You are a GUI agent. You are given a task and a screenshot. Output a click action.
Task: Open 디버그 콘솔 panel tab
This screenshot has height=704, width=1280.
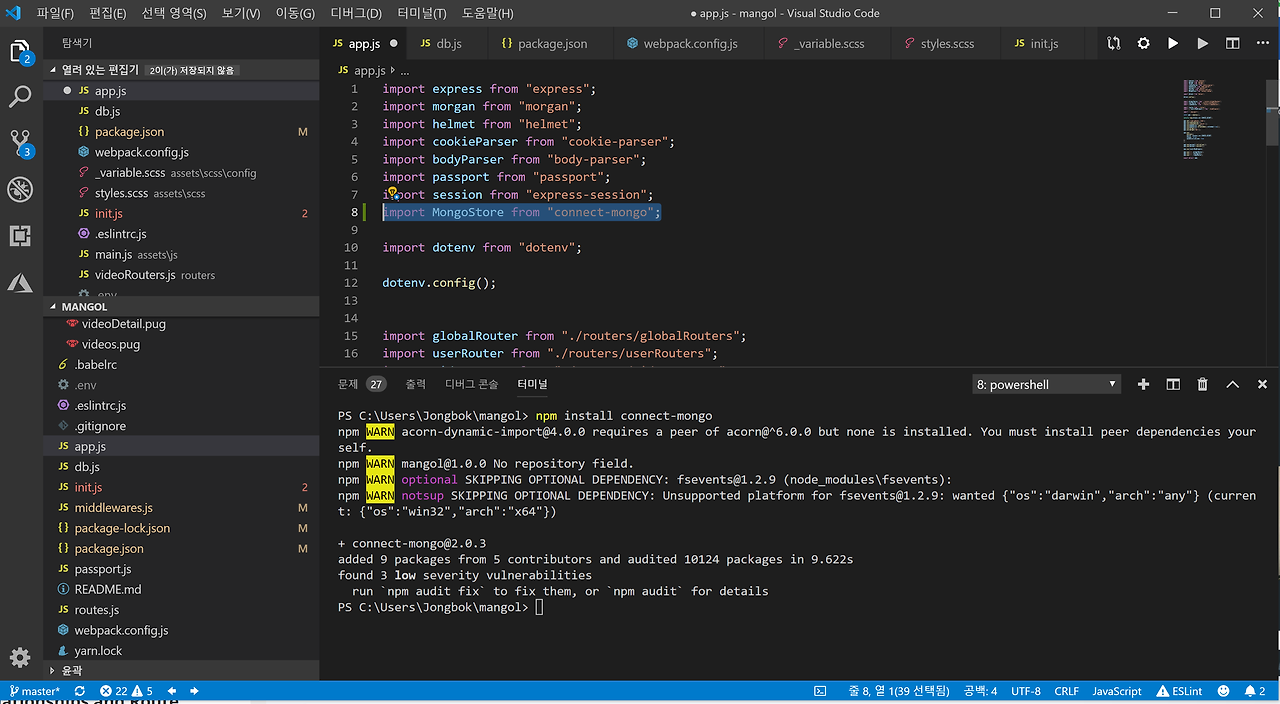[471, 384]
